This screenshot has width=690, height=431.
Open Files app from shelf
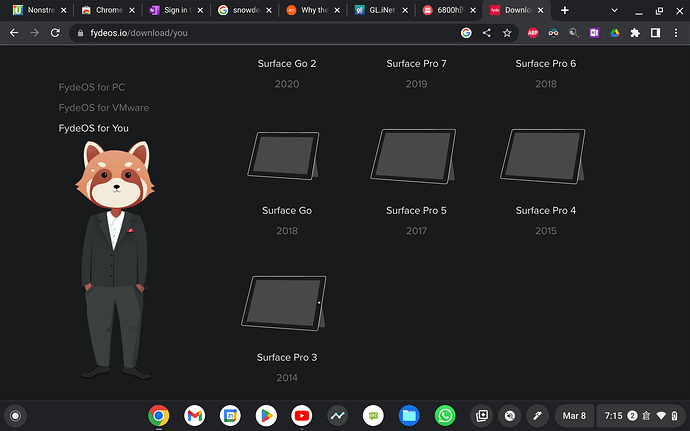(409, 416)
